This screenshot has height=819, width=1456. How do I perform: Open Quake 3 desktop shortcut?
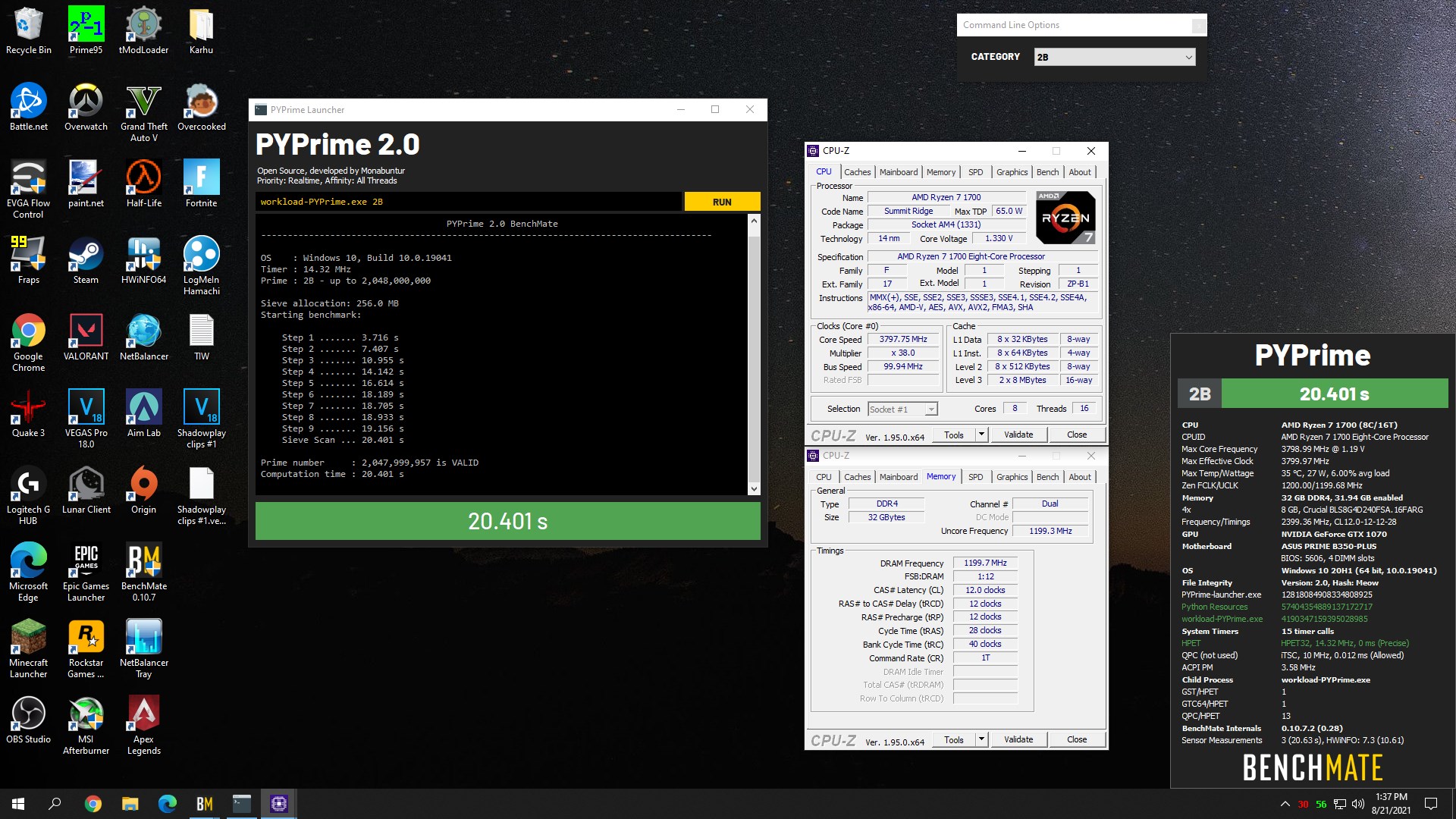click(x=28, y=413)
